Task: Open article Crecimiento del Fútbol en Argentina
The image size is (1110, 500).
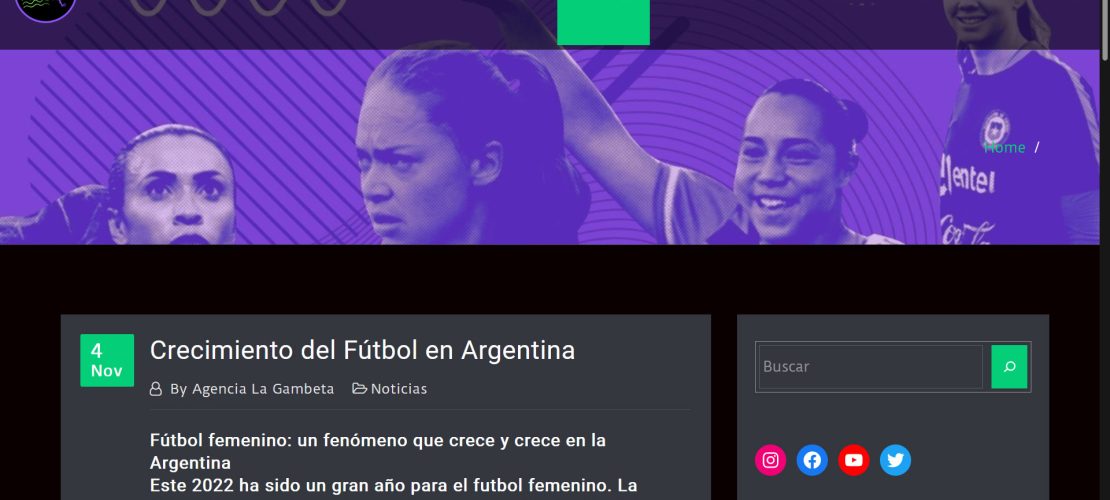Action: [362, 350]
